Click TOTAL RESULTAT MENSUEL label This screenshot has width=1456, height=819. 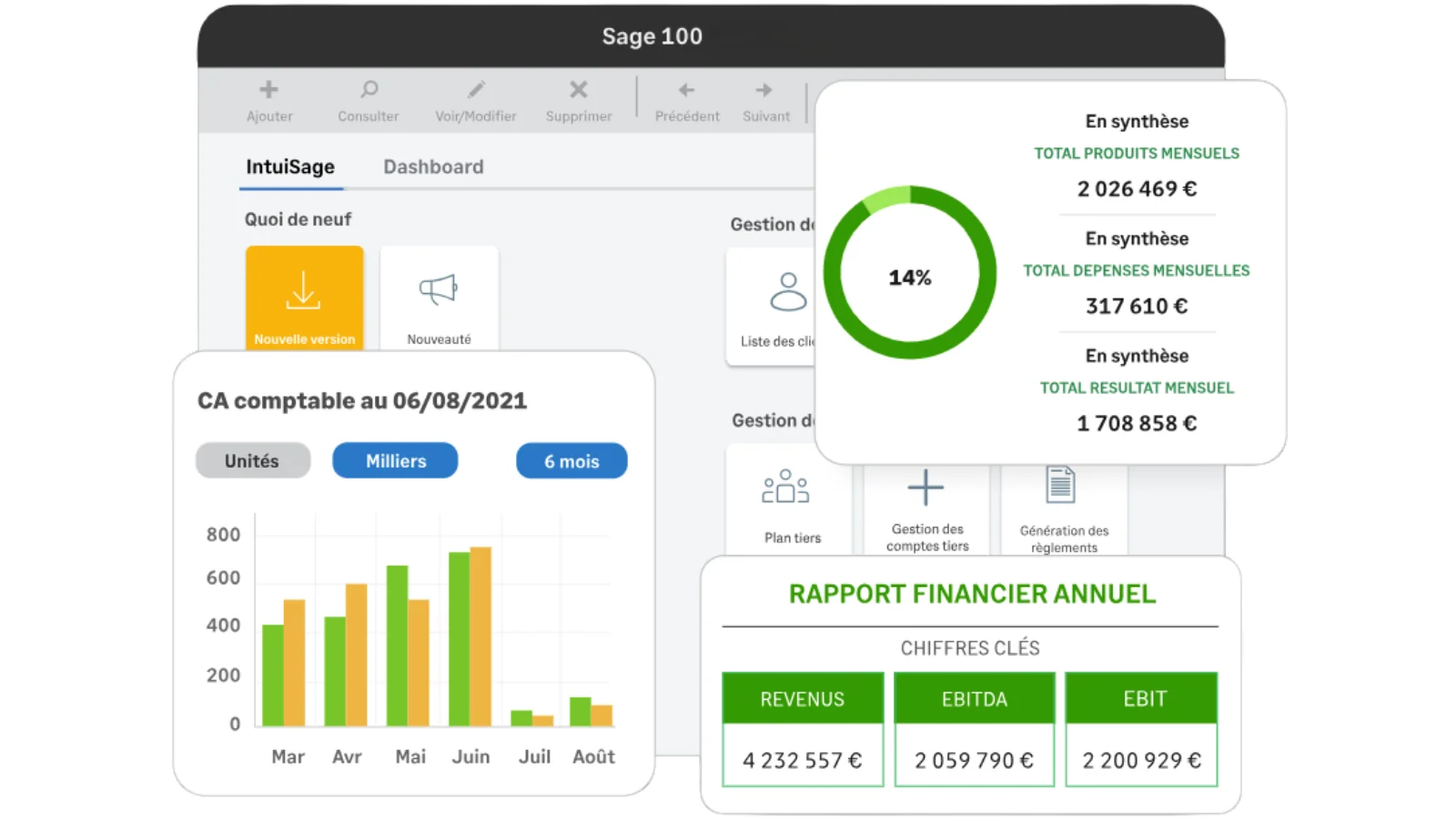tap(1137, 388)
